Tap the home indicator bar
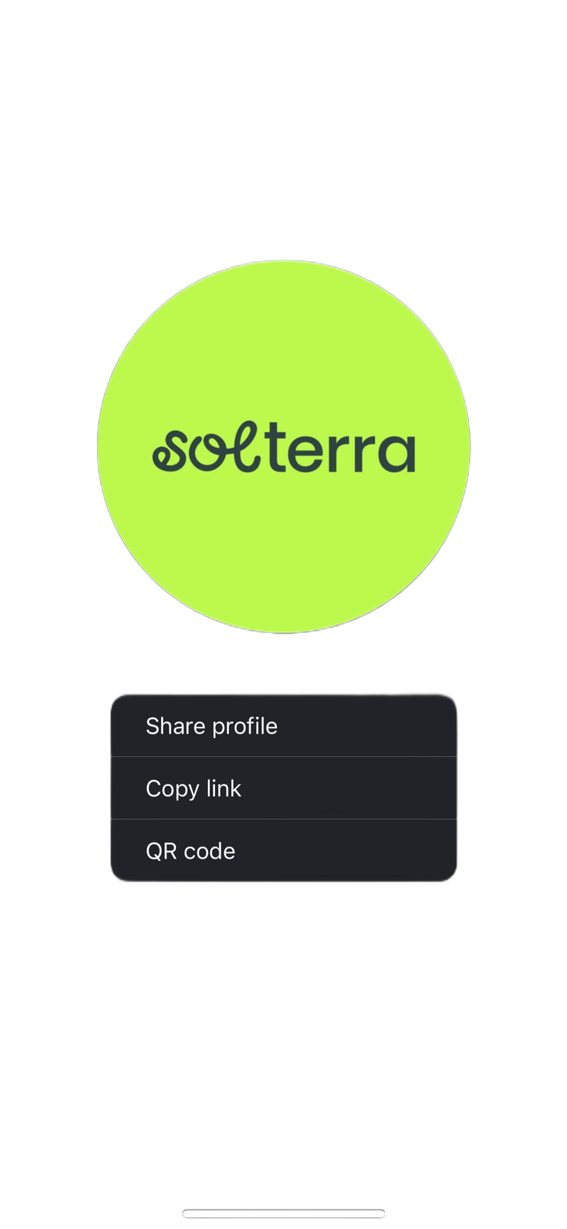Image resolution: width=567 pixels, height=1229 pixels. point(283,1213)
